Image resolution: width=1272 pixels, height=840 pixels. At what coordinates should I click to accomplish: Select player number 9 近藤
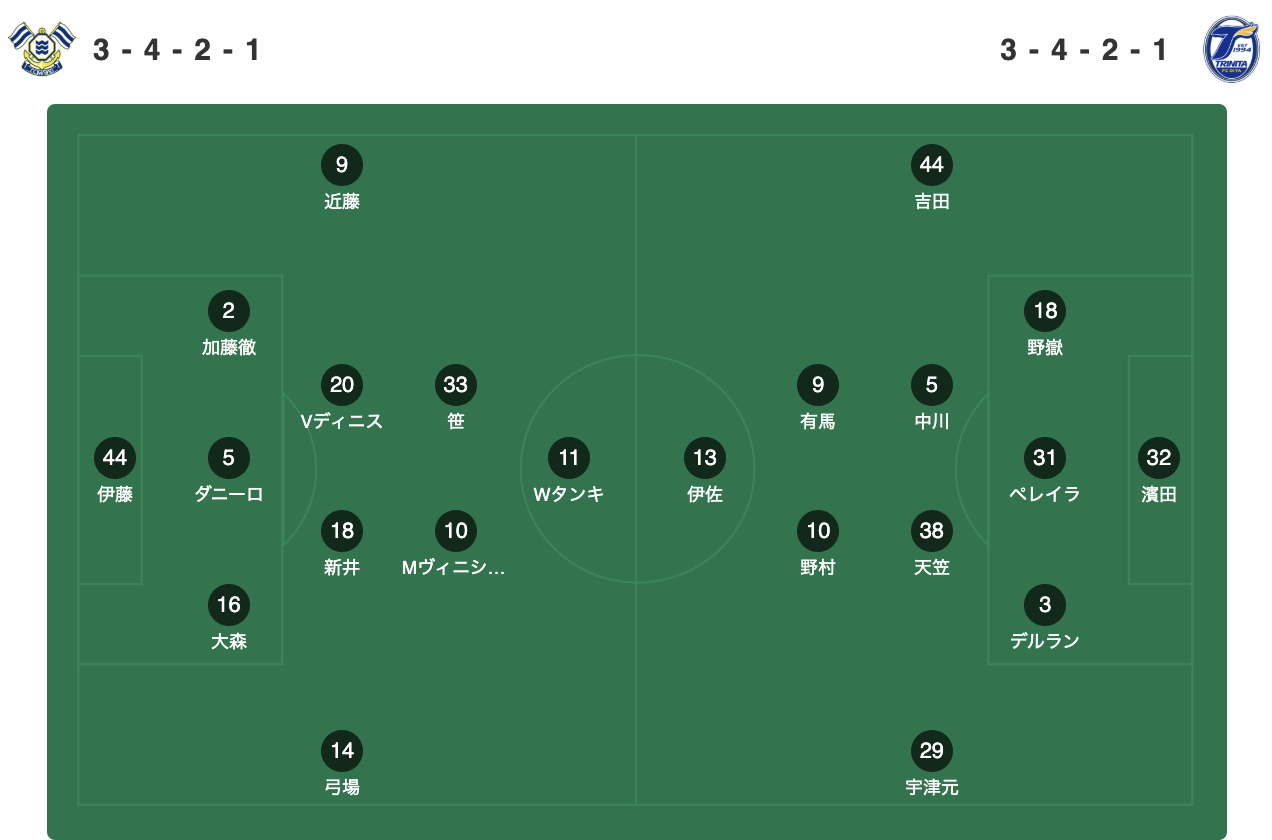point(342,178)
